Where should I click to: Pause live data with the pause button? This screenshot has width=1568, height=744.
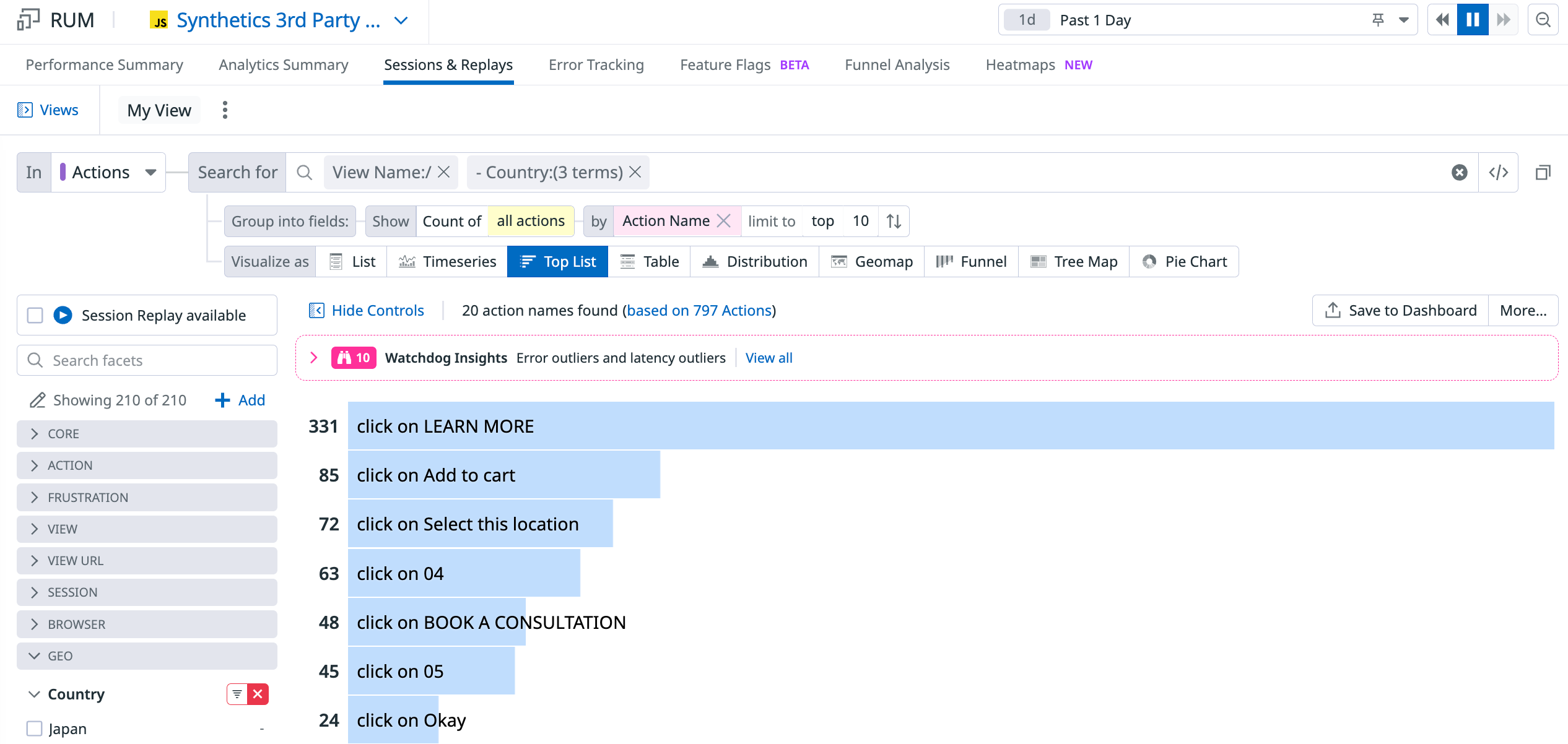(1472, 20)
